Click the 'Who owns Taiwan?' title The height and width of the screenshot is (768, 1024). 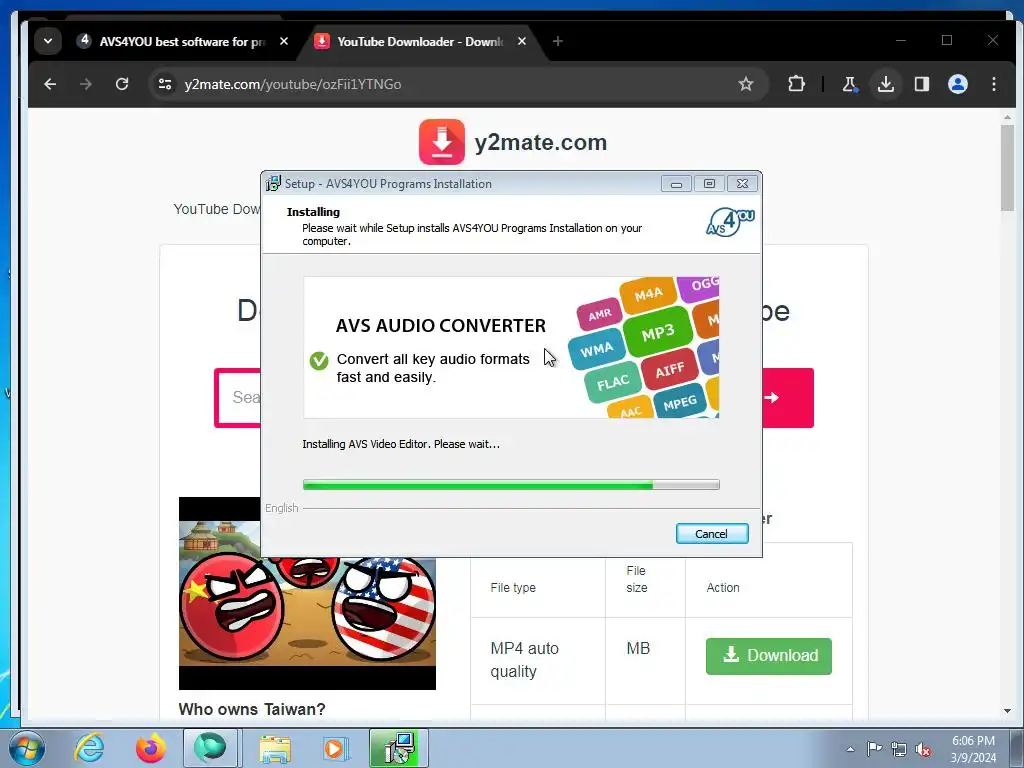(251, 709)
